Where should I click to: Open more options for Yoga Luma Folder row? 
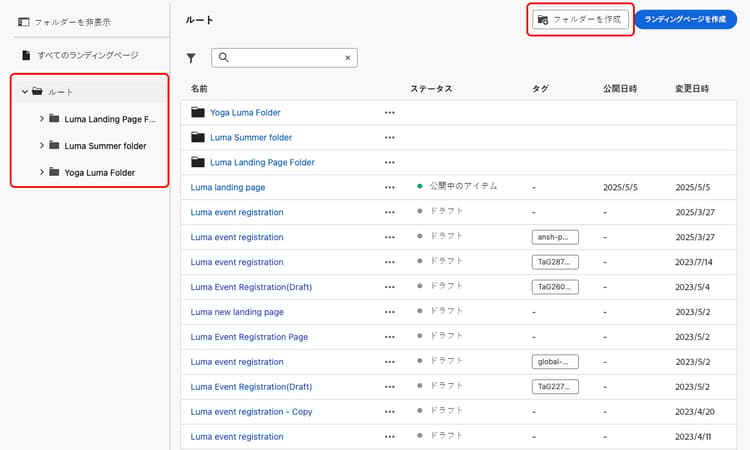(x=390, y=113)
